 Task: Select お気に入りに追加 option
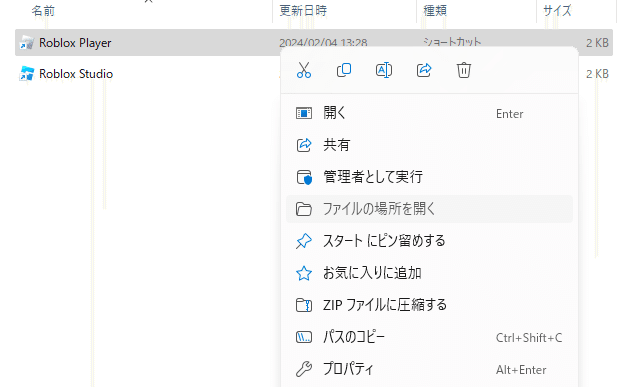pyautogui.click(x=429, y=273)
